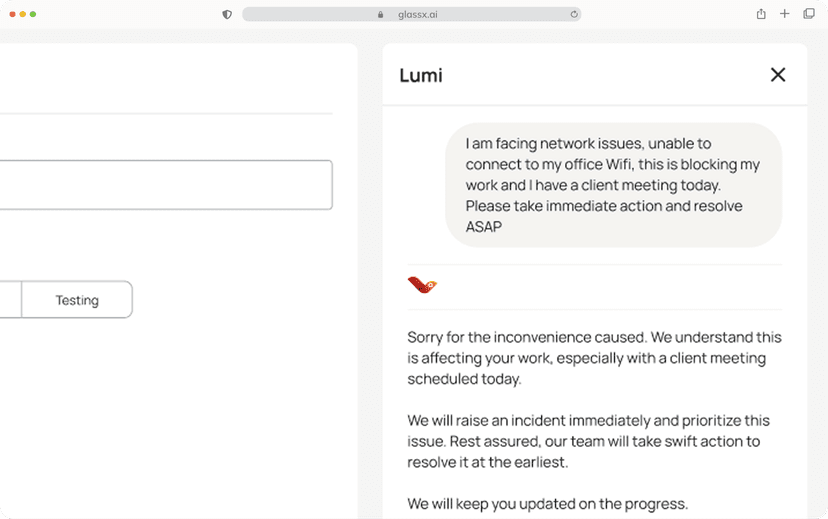Select the segment left of Testing
This screenshot has height=519, width=828.
(x=10, y=300)
